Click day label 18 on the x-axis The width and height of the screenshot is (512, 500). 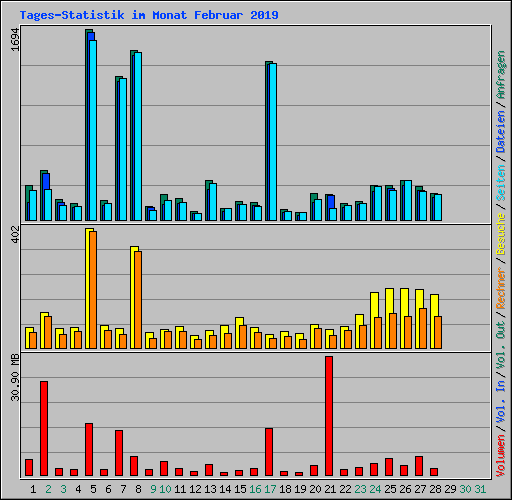pyautogui.click(x=285, y=489)
